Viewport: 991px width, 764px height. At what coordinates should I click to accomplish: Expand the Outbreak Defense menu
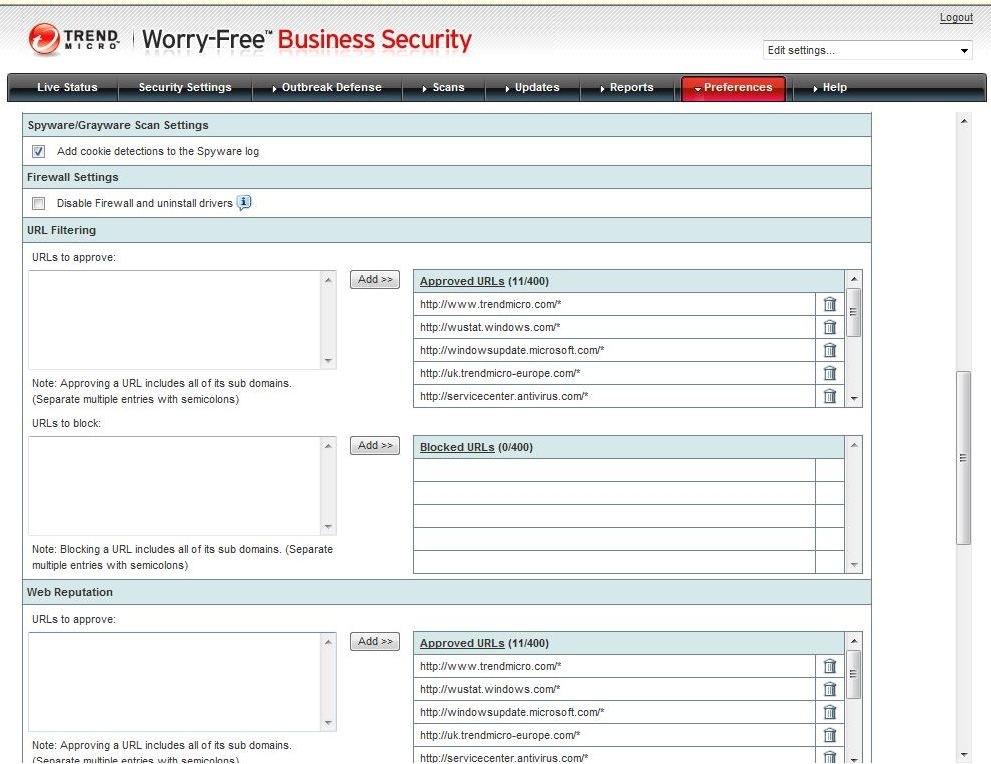[327, 87]
